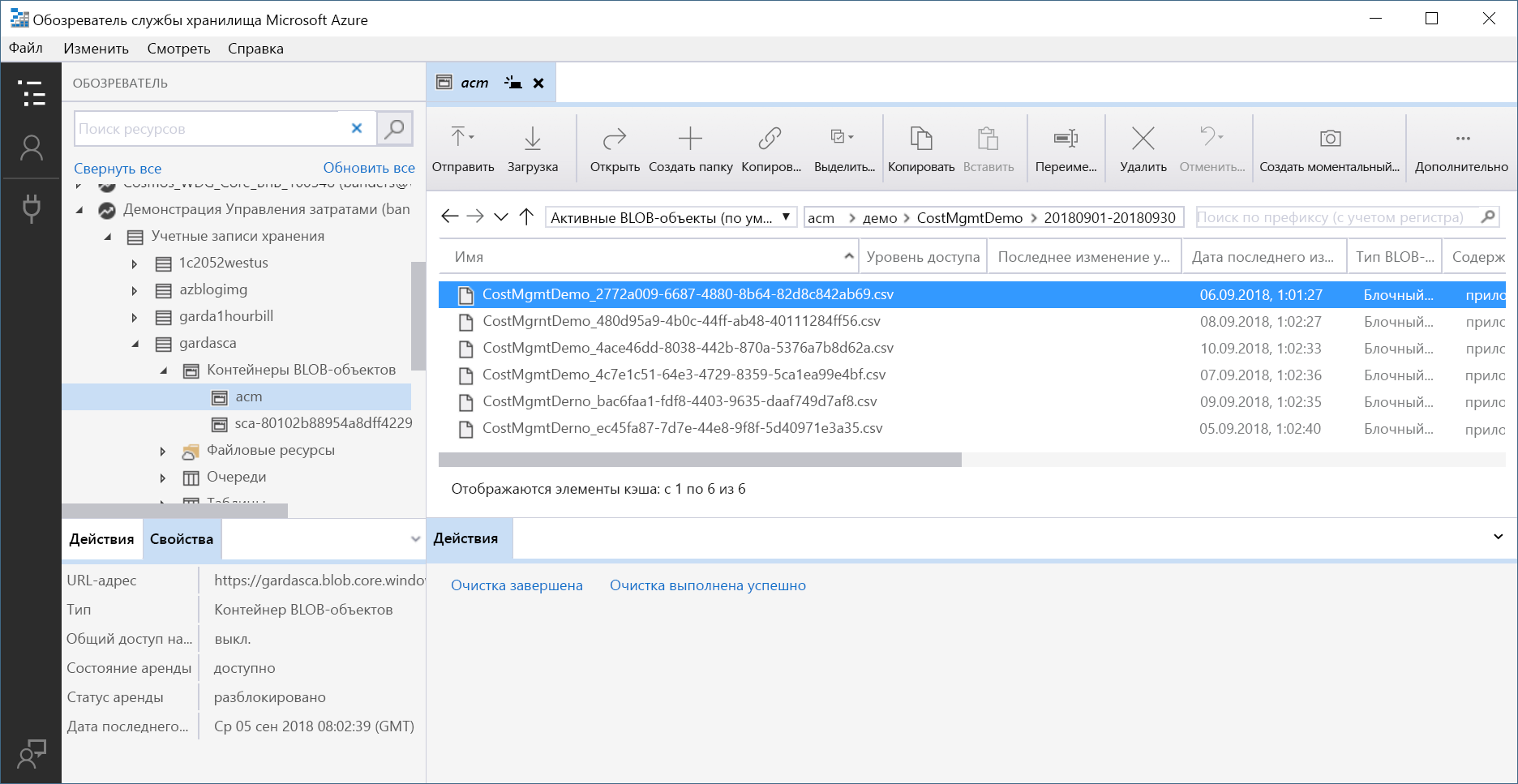Open the Активные BLOB-объекты view dropdown
Image resolution: width=1518 pixels, height=784 pixels.
tap(671, 217)
